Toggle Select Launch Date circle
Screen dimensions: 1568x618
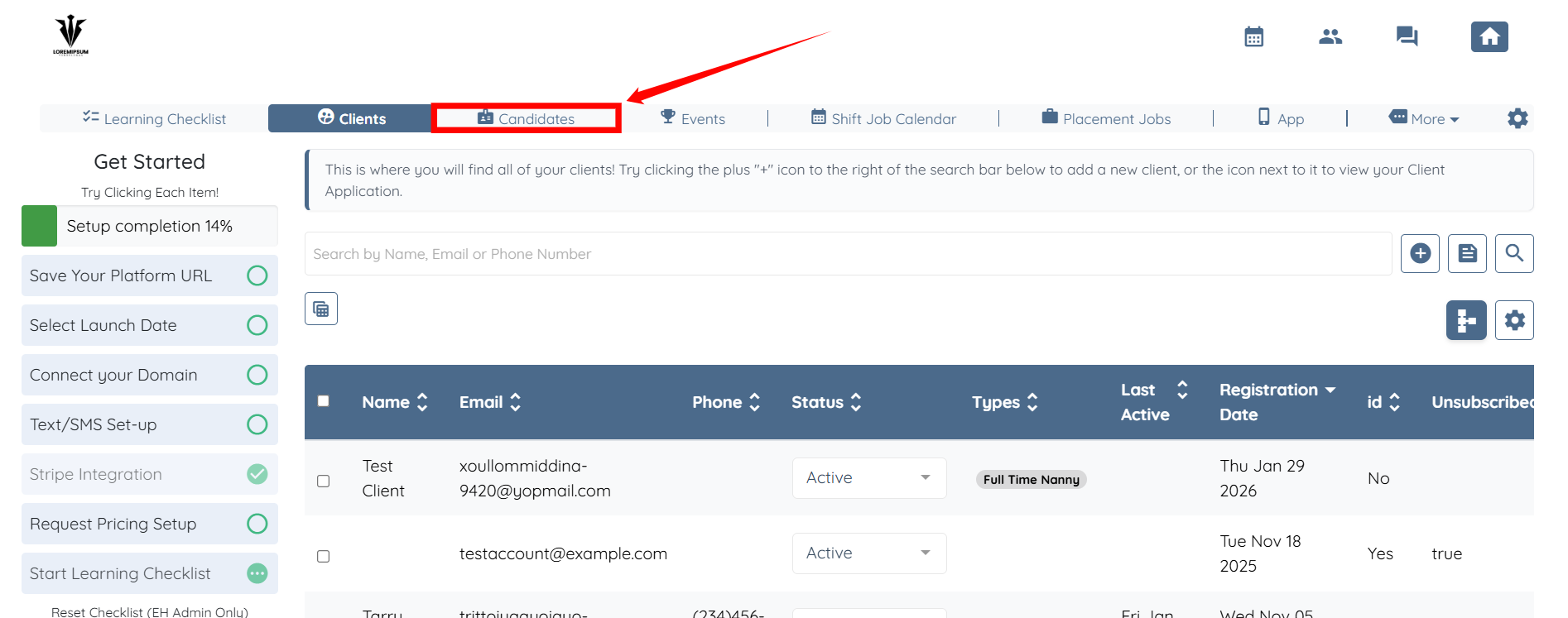257,325
